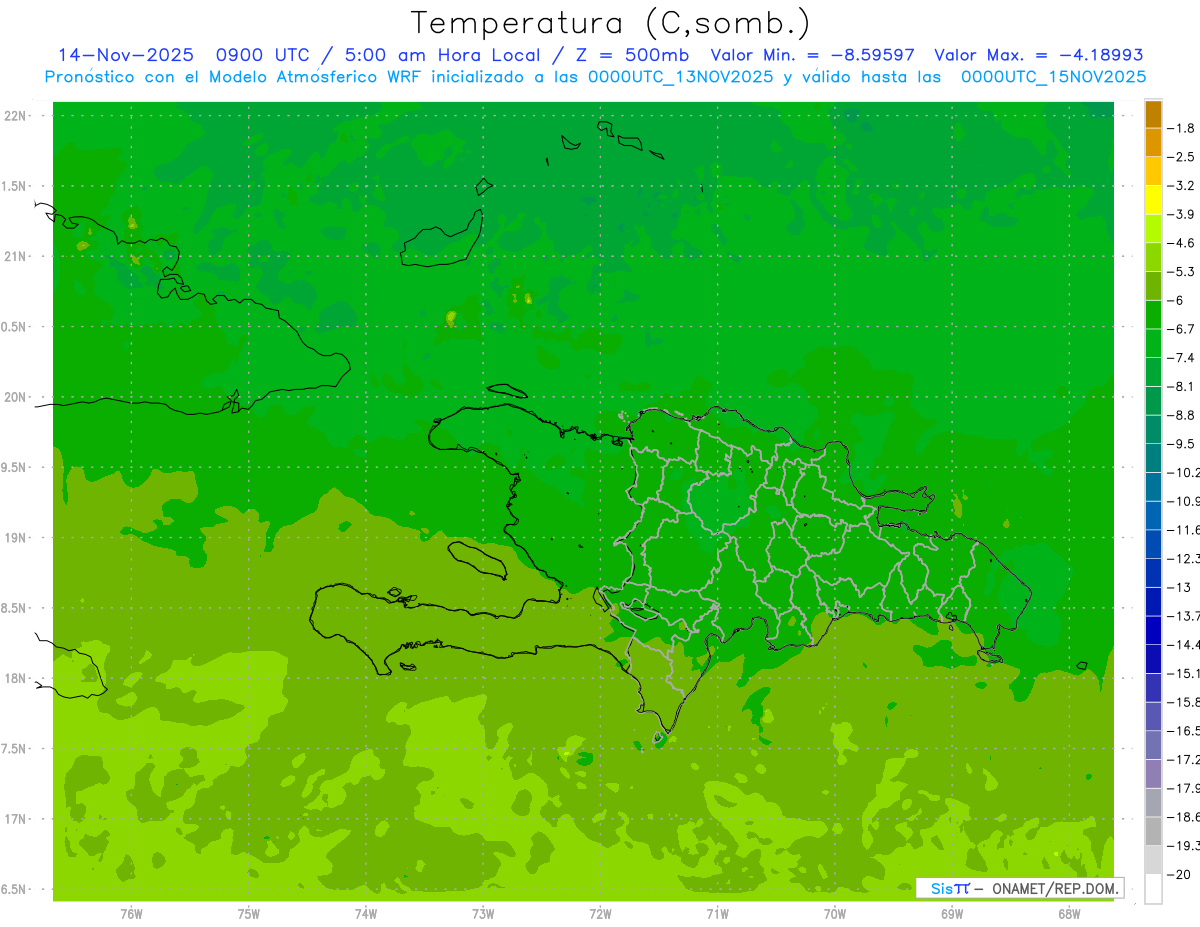Click valid-until time '0000UTC_15NOV2025'
Screen dimensions: 1200x927
[x=1053, y=77]
